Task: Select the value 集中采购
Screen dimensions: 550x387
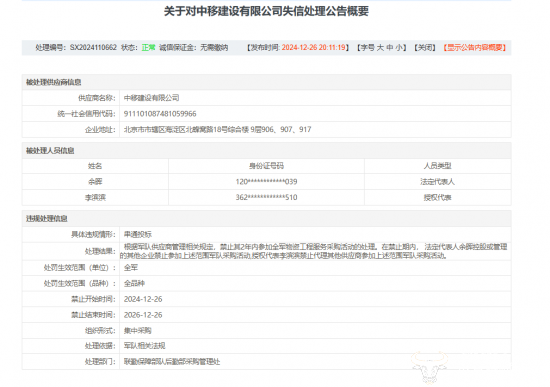Action: [138, 331]
